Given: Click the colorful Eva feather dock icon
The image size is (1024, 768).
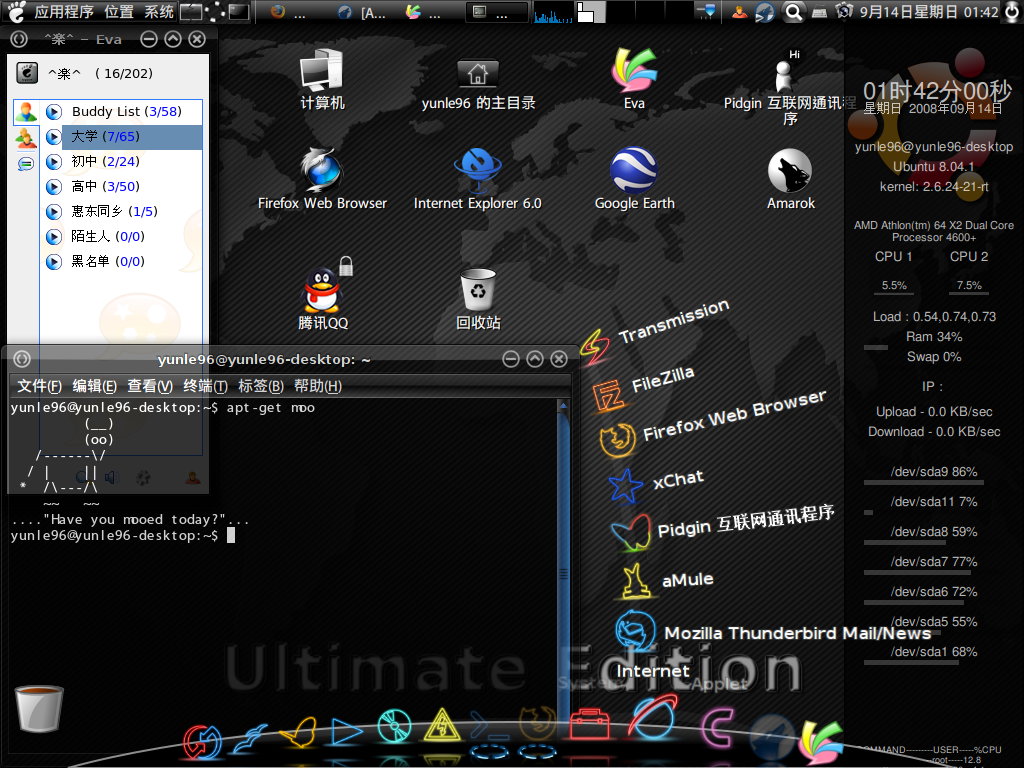Looking at the screenshot, I should tap(822, 742).
